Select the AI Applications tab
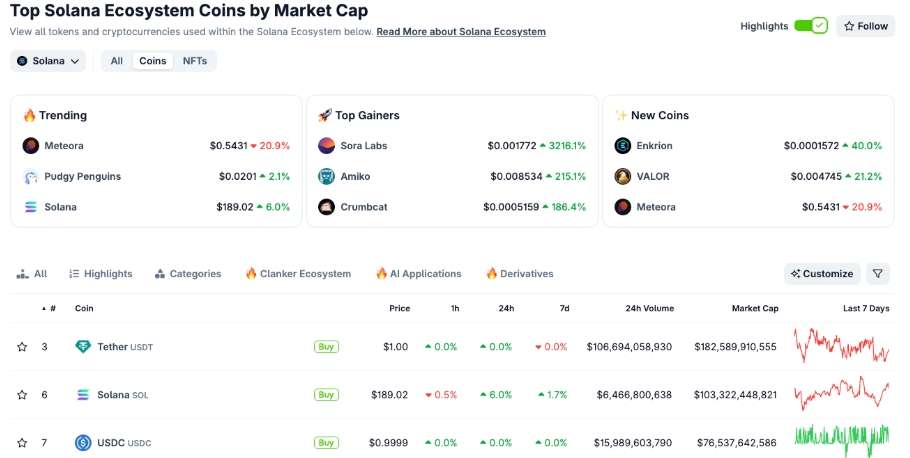 [x=418, y=273]
